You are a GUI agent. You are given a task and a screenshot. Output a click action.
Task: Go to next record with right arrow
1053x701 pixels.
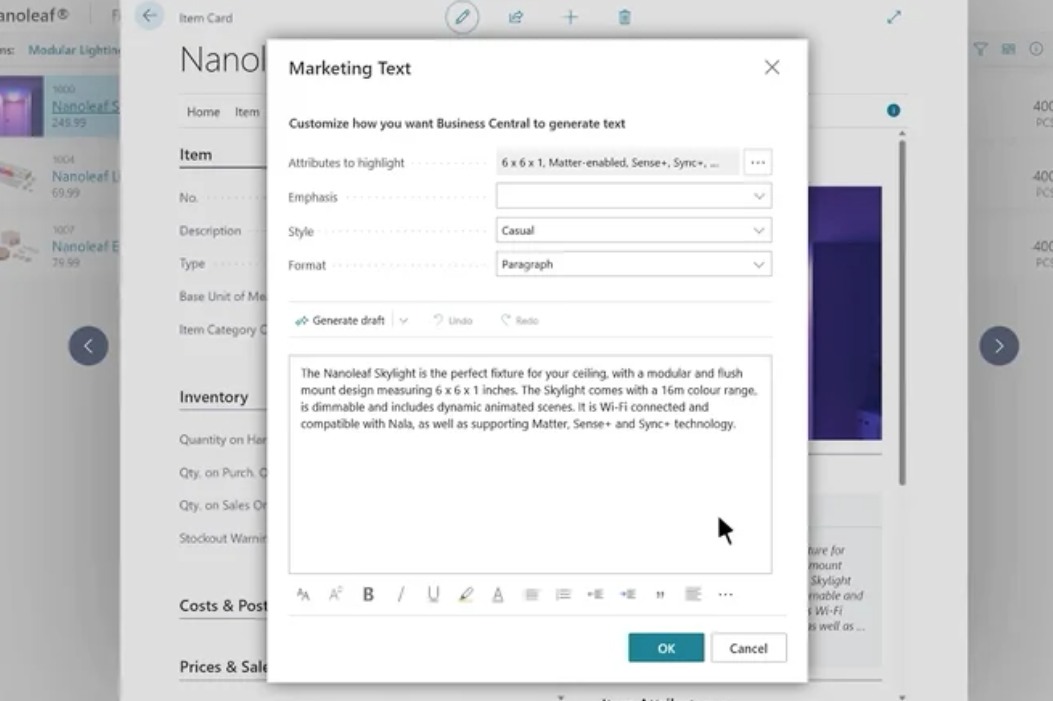999,346
